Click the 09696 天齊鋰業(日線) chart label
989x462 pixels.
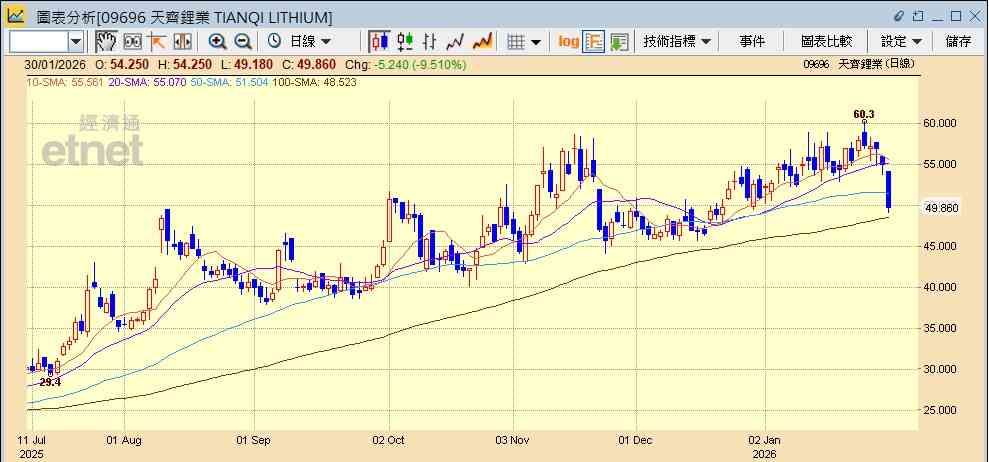click(x=858, y=64)
